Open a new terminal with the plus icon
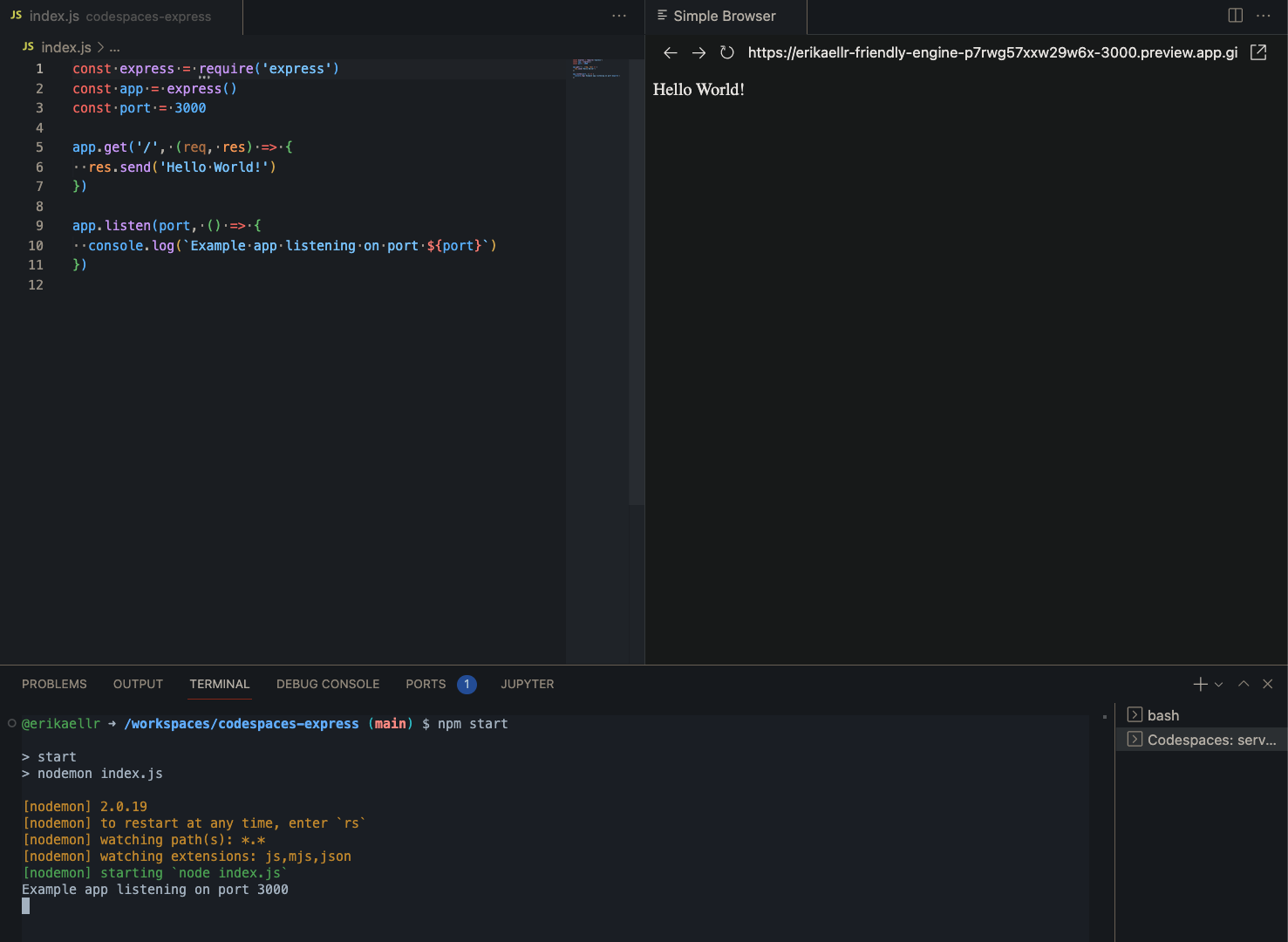The width and height of the screenshot is (1288, 942). [1200, 684]
